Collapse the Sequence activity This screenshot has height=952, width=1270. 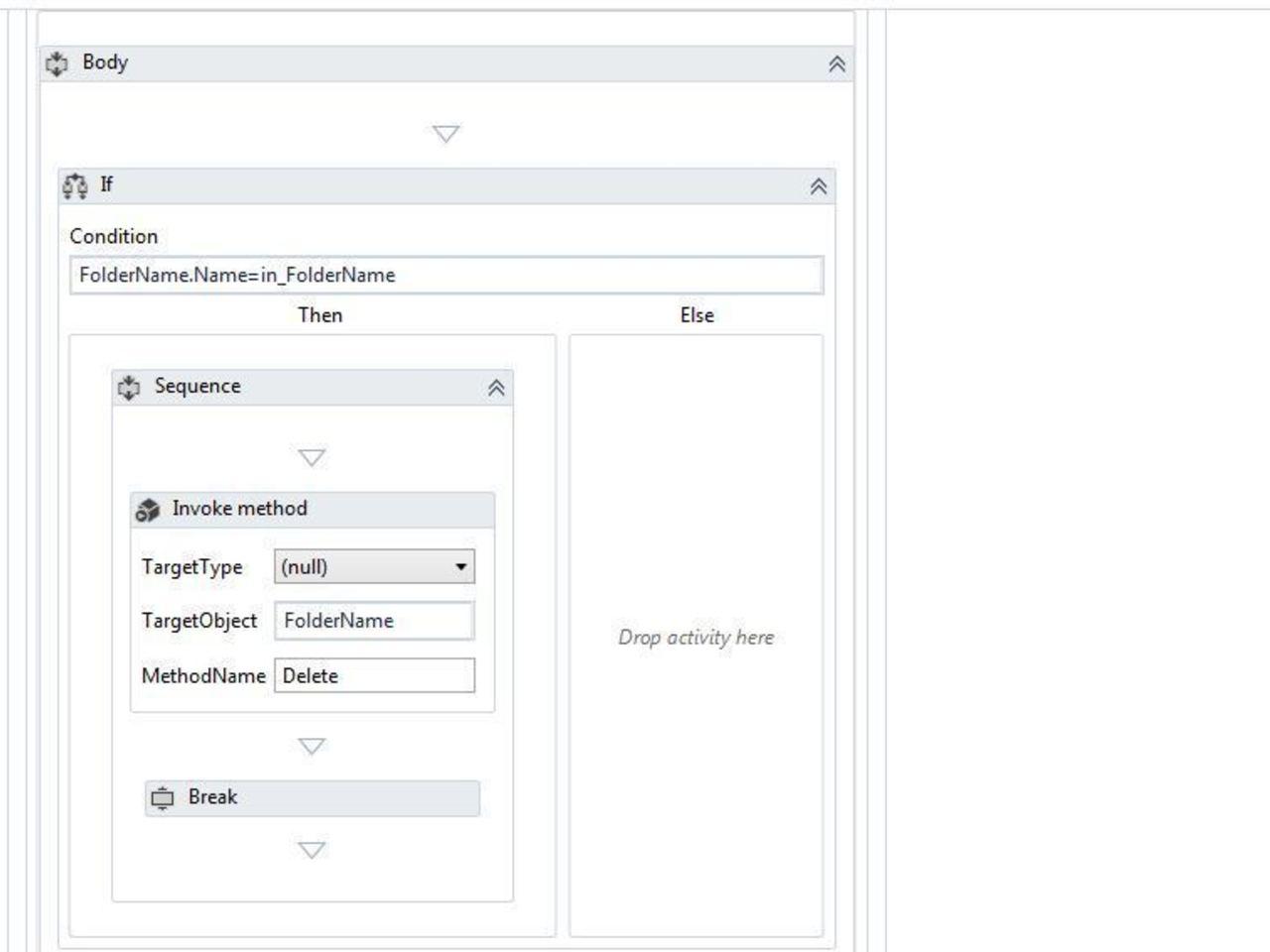click(x=496, y=389)
